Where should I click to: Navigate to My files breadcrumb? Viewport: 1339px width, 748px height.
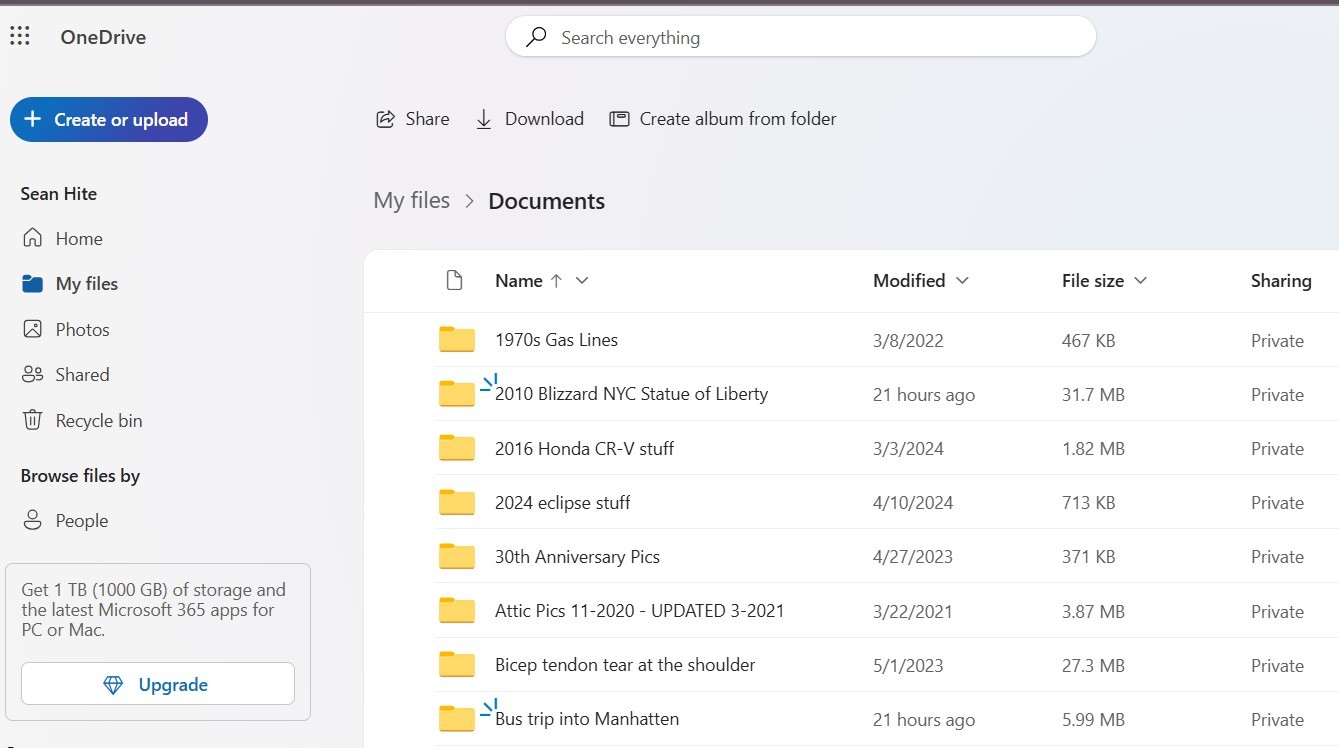[412, 201]
